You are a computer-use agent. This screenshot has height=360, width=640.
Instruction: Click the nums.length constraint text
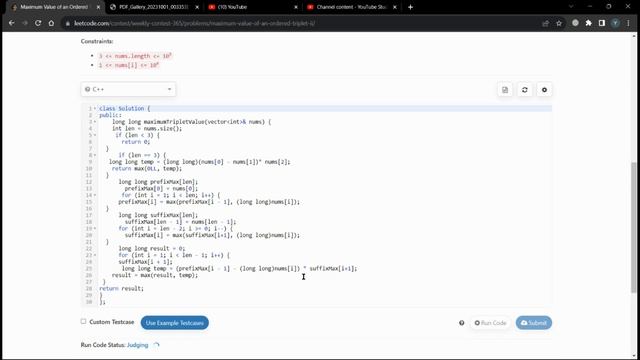coord(135,56)
